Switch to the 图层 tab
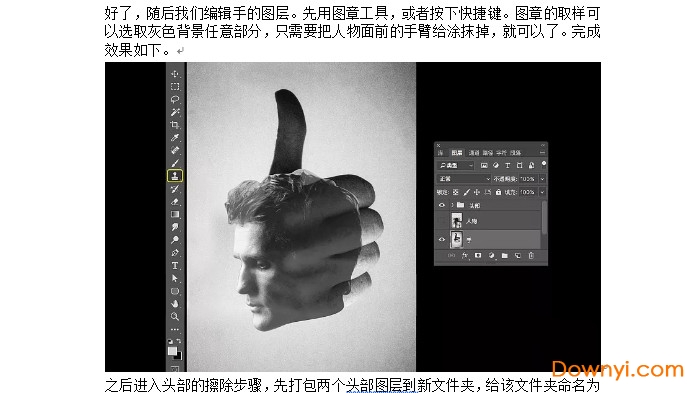700x393 pixels. (x=457, y=152)
